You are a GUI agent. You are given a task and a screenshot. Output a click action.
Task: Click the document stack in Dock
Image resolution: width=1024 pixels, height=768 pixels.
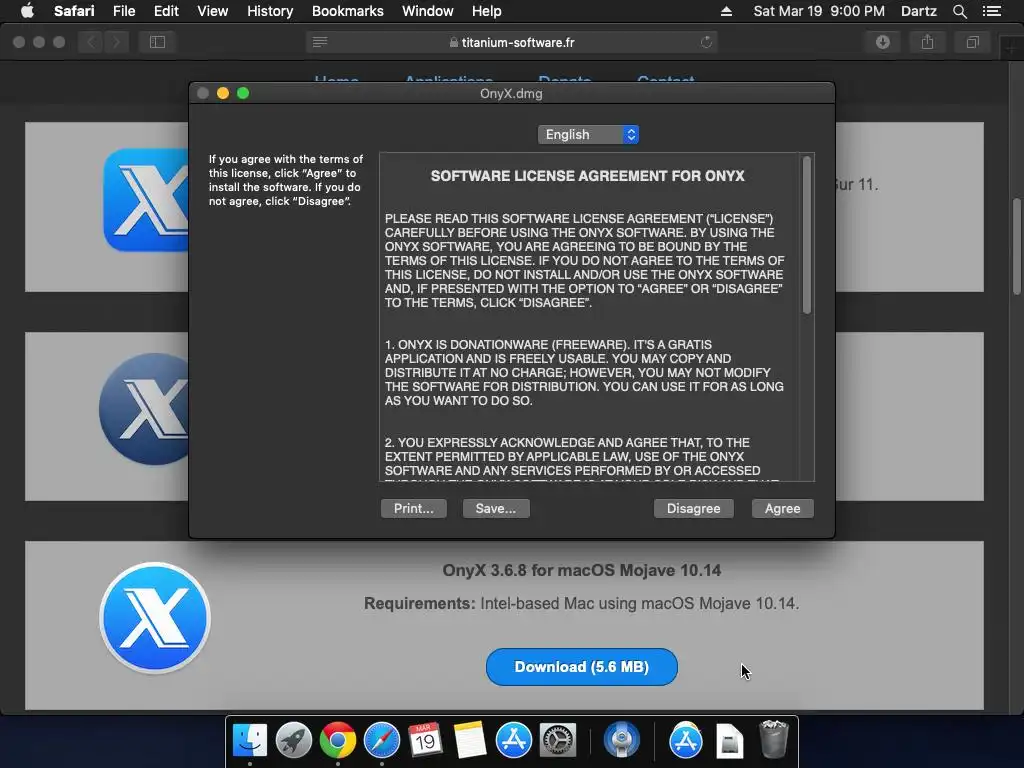pos(729,741)
